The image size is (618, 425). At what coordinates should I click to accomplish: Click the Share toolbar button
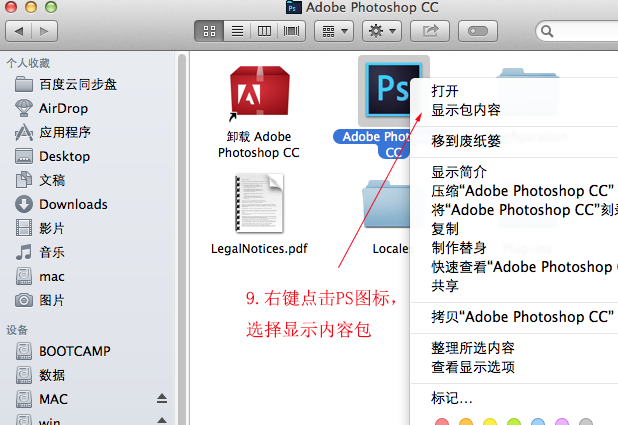click(x=430, y=31)
